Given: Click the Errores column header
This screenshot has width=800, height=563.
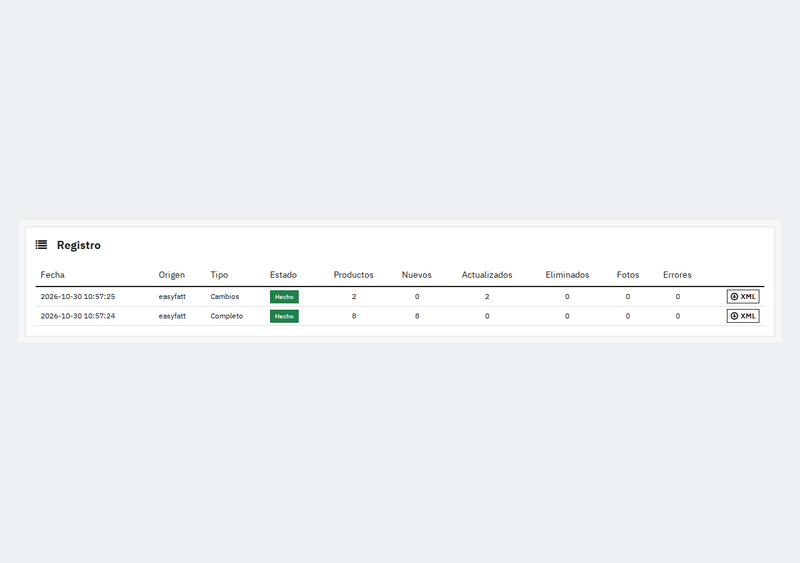Looking at the screenshot, I should tap(677, 275).
